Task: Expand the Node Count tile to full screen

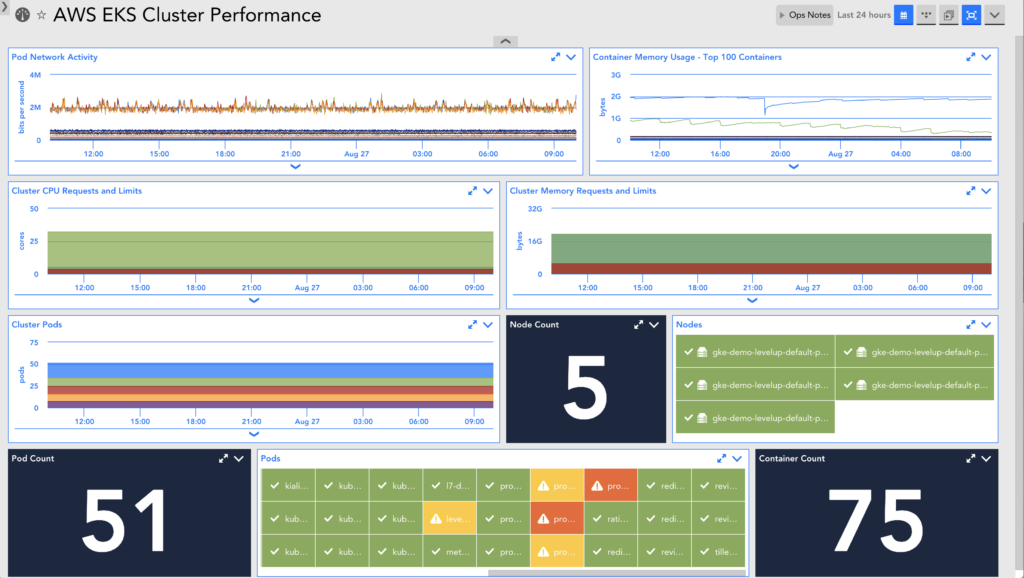Action: coord(639,324)
